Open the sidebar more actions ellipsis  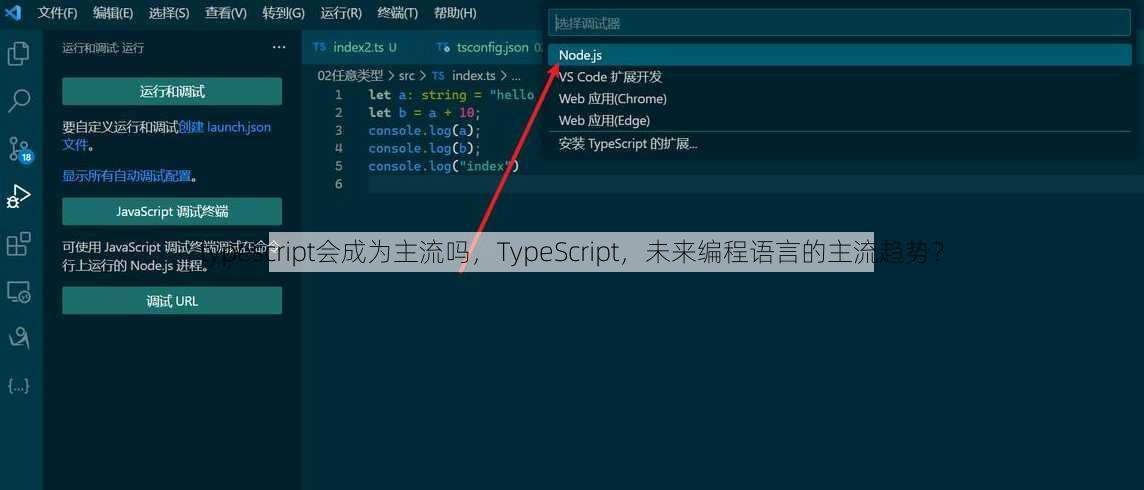click(279, 47)
